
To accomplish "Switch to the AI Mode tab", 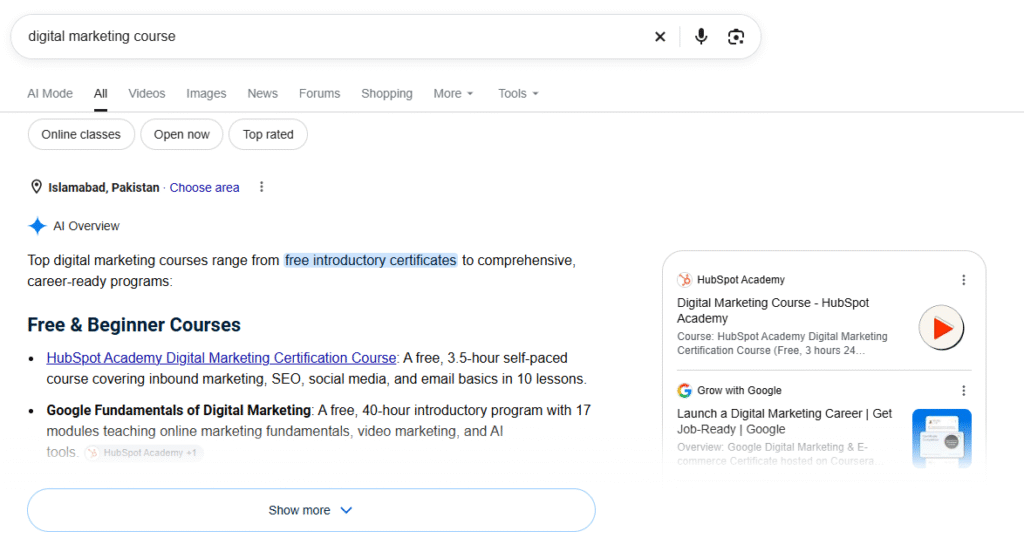I will coord(50,93).
